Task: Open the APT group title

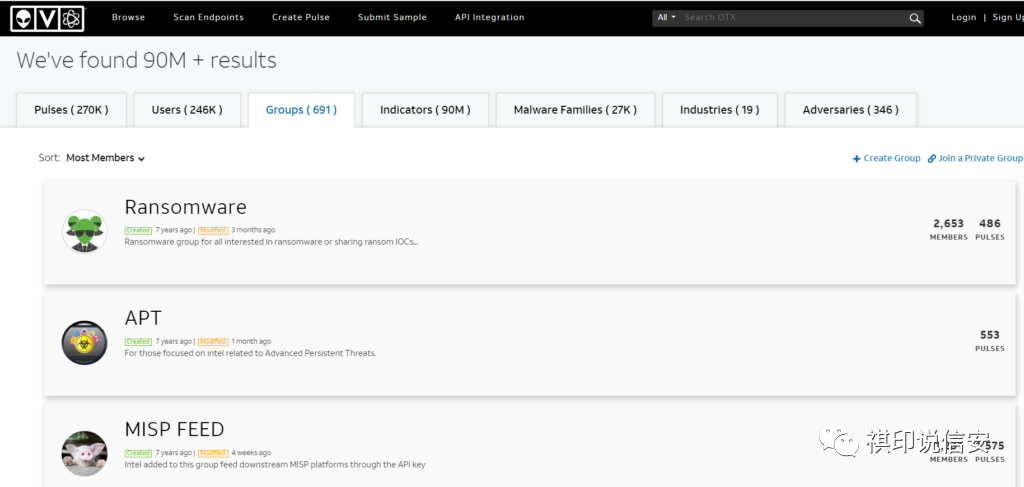Action: click(x=143, y=318)
